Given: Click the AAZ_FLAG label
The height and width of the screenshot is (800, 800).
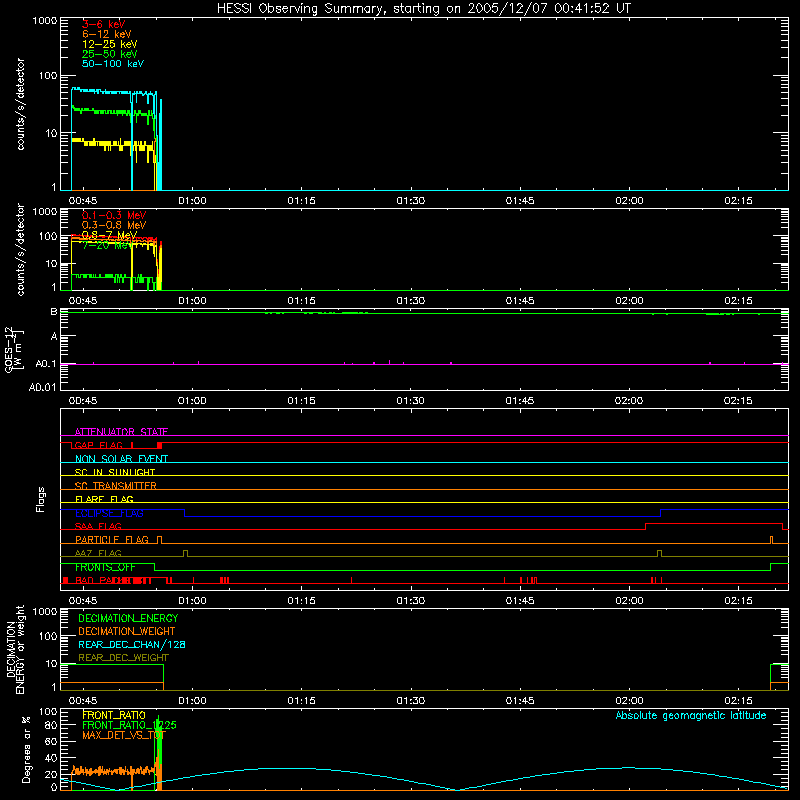Looking at the screenshot, I should point(98,553).
